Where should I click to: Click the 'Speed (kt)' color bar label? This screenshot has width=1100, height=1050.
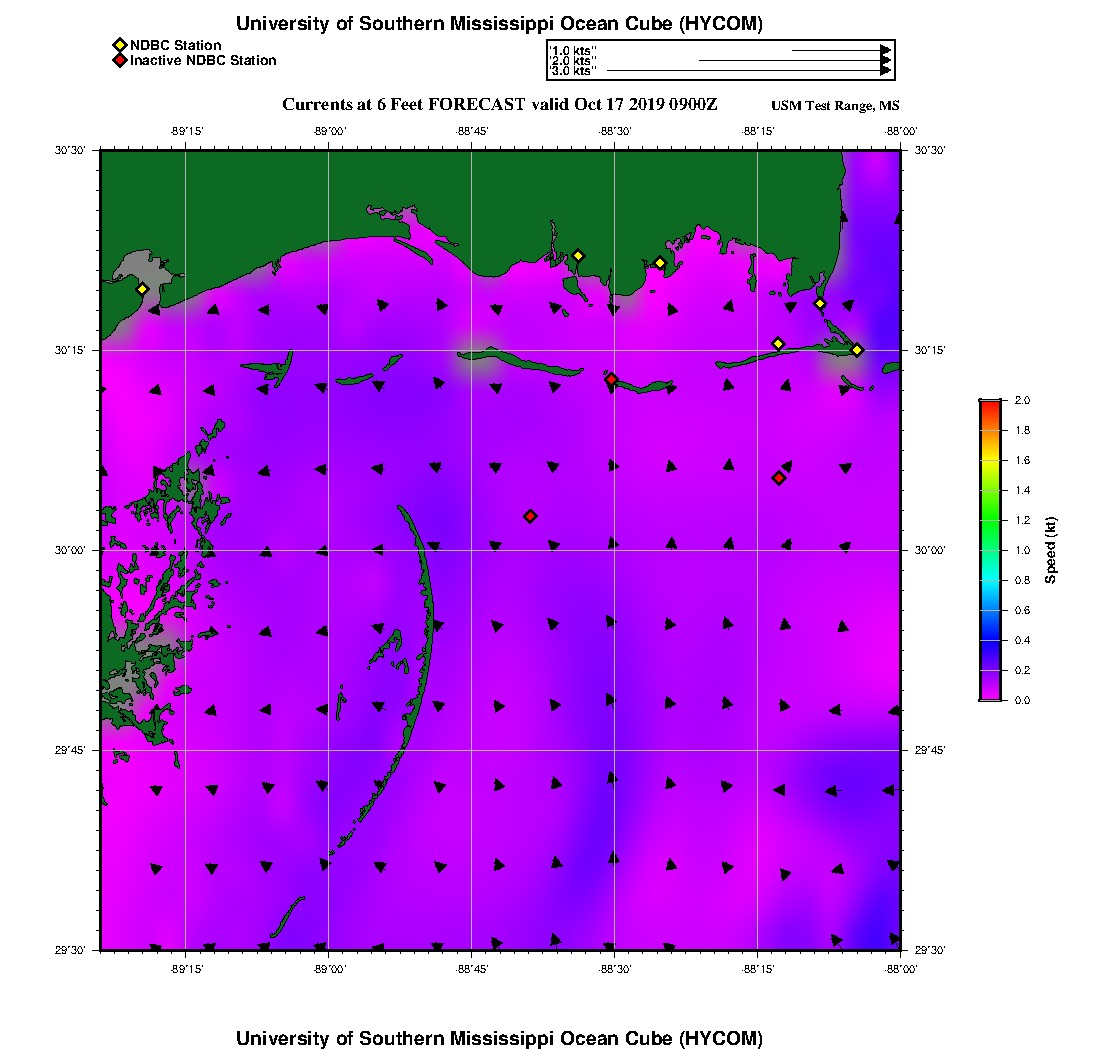click(1050, 551)
